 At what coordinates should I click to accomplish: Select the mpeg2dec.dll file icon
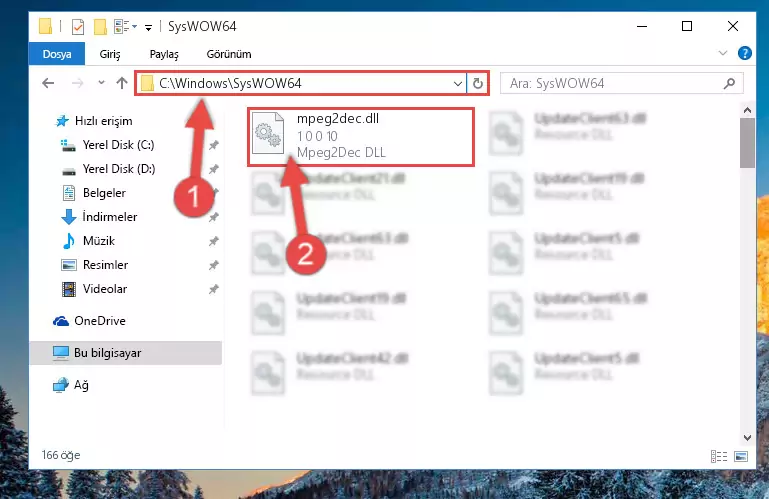tap(268, 133)
